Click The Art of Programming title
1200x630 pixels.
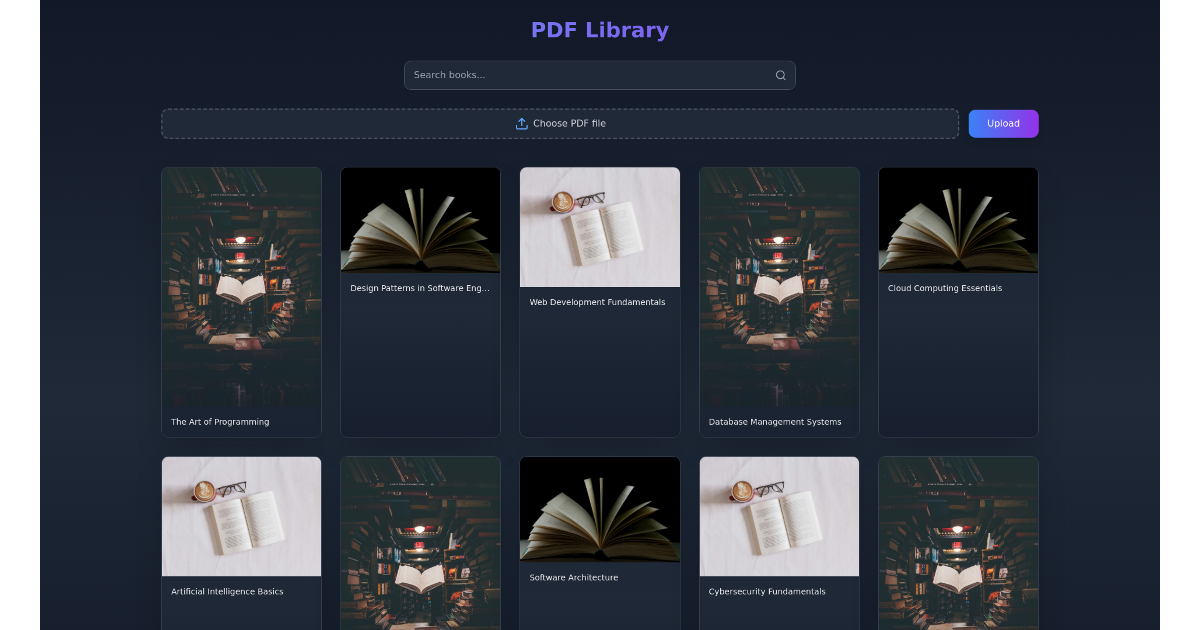pos(220,422)
